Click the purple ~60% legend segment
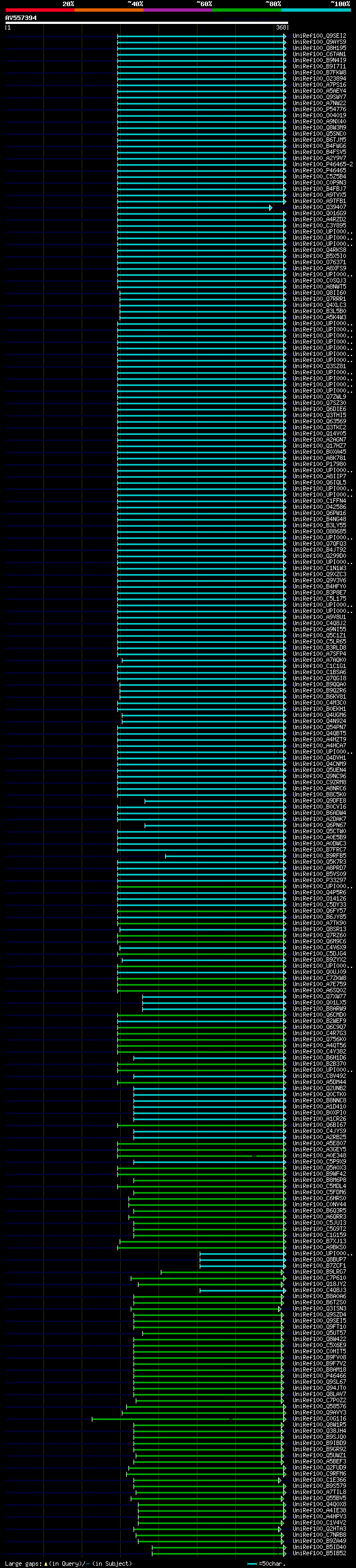 (177, 10)
